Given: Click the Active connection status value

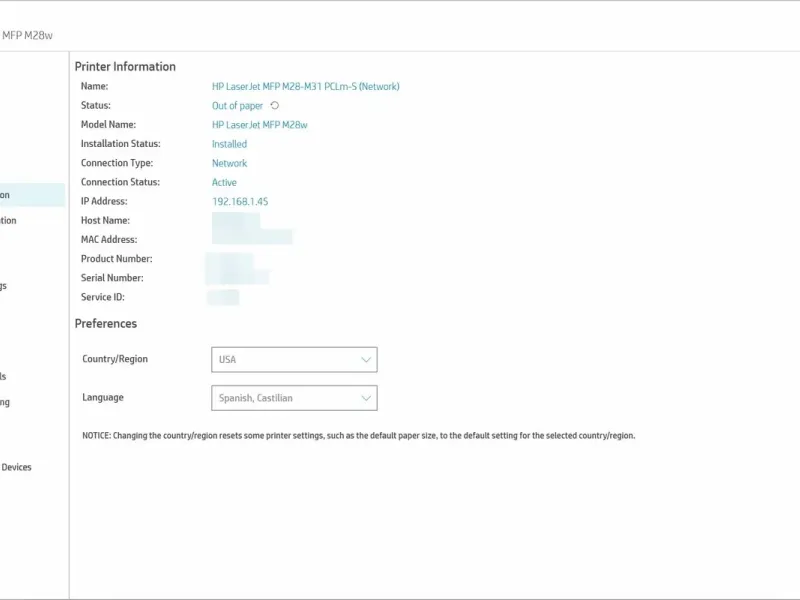Looking at the screenshot, I should pyautogui.click(x=224, y=182).
